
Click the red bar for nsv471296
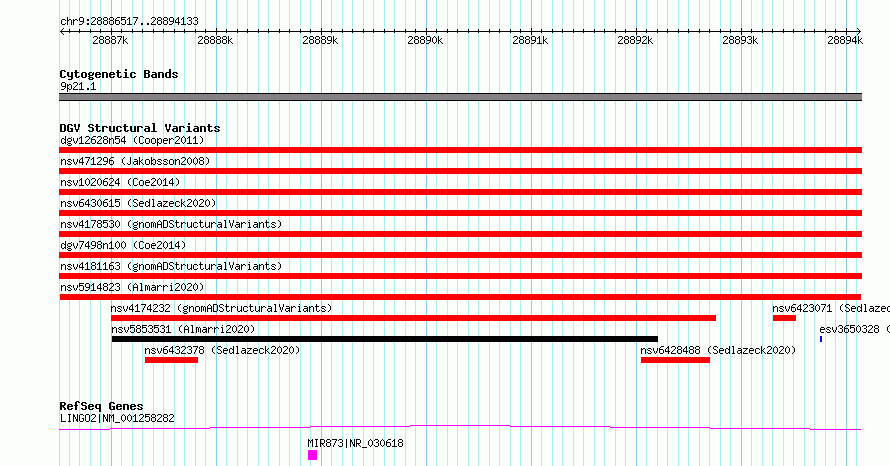tap(460, 171)
